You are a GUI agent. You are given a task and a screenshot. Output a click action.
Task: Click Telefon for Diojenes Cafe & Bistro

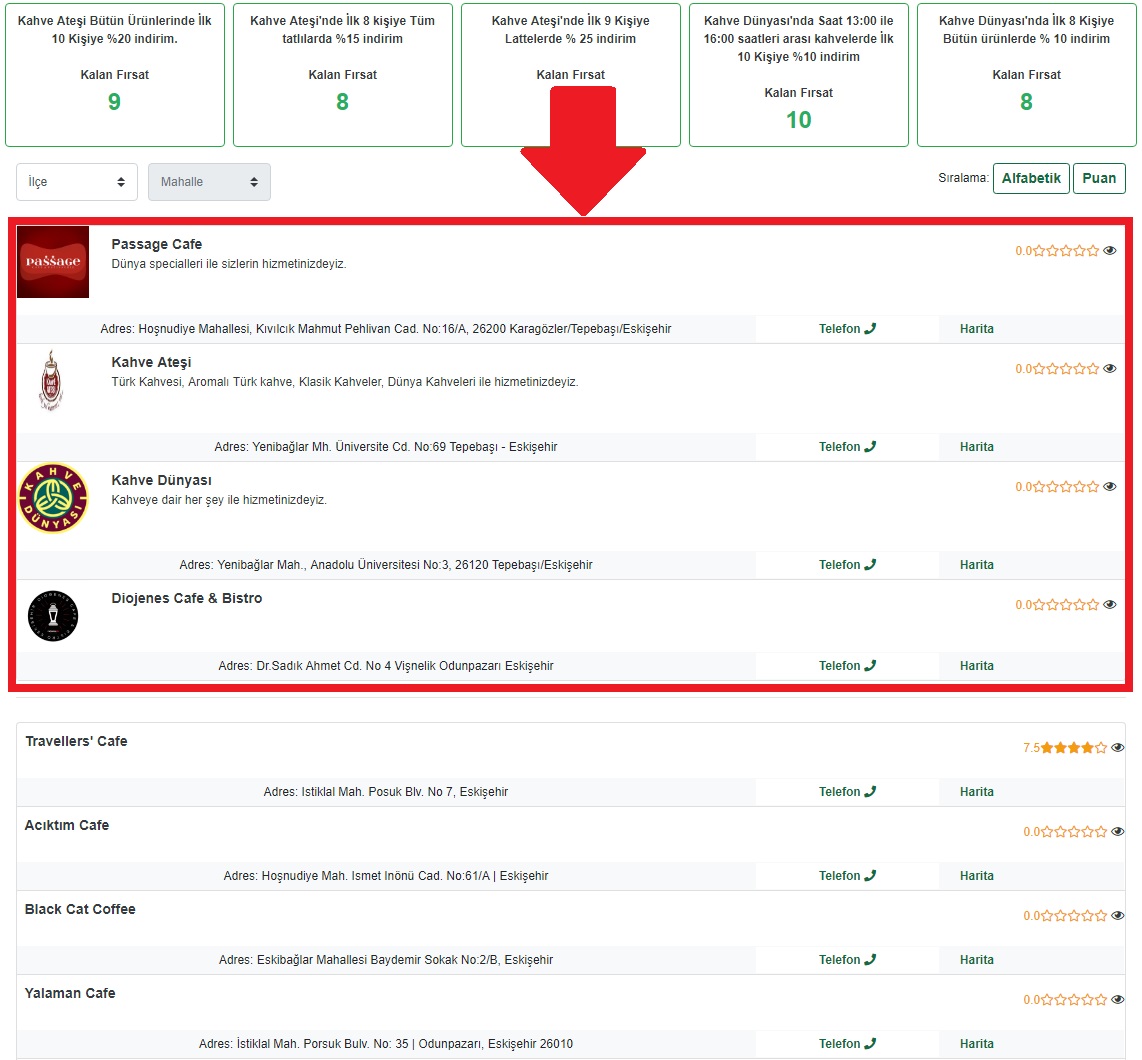(x=847, y=666)
